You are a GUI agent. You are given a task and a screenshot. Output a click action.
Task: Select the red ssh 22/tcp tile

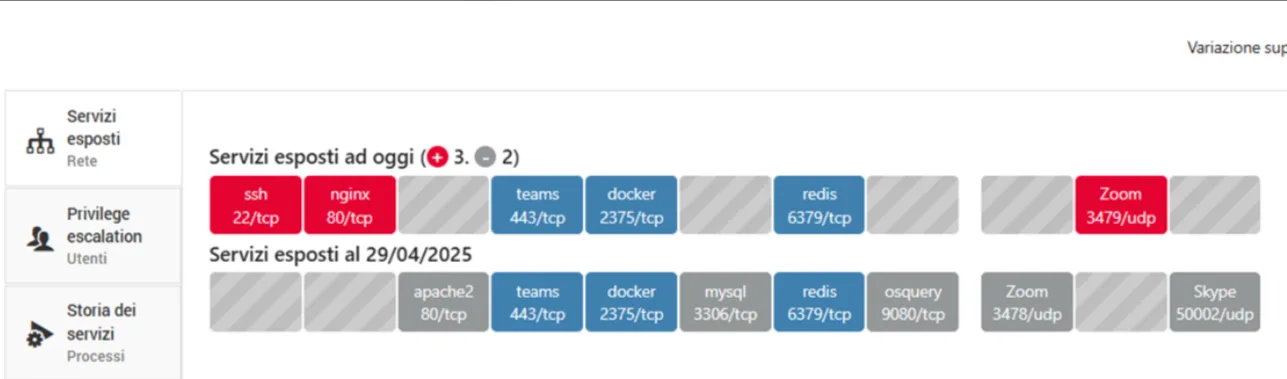pyautogui.click(x=256, y=205)
